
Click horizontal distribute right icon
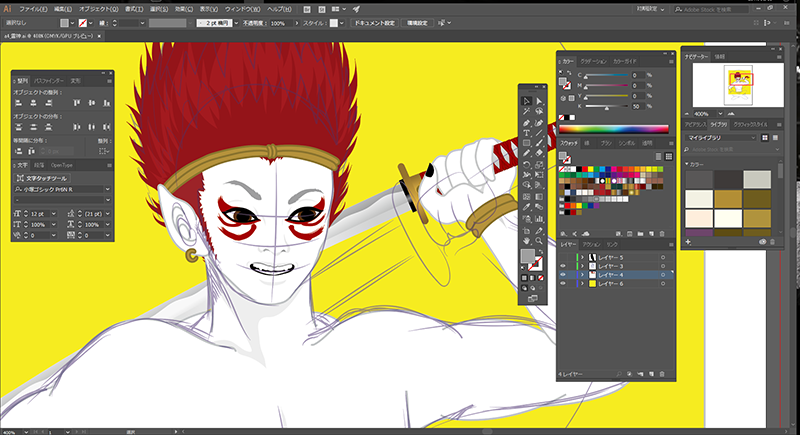(107, 127)
